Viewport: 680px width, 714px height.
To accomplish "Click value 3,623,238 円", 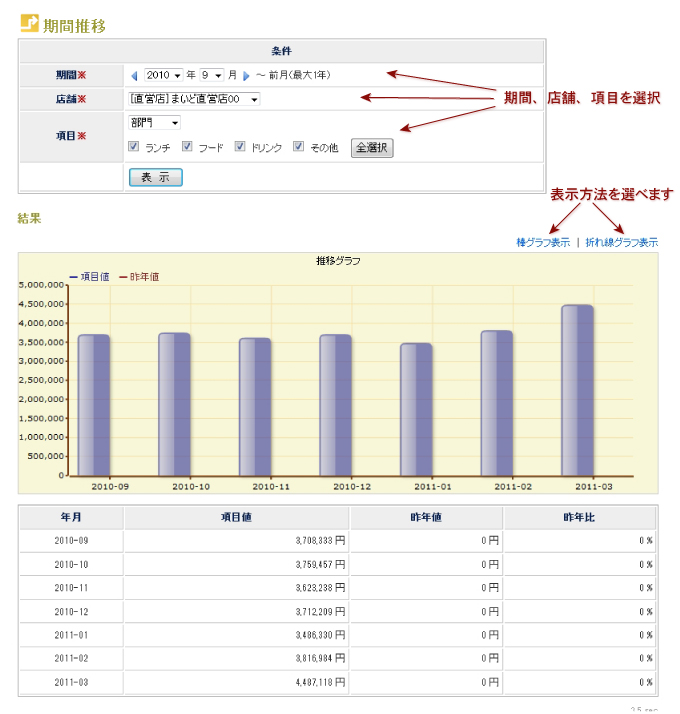I will tap(320, 588).
